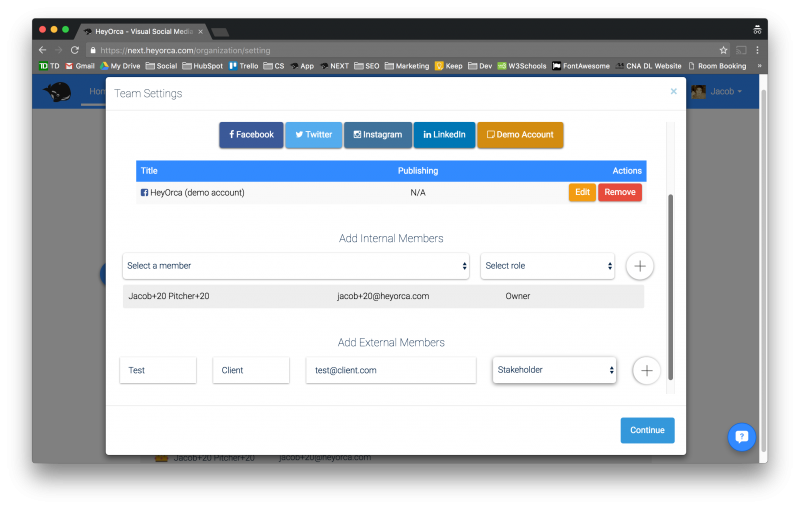Open the Select a member dropdown

296,266
